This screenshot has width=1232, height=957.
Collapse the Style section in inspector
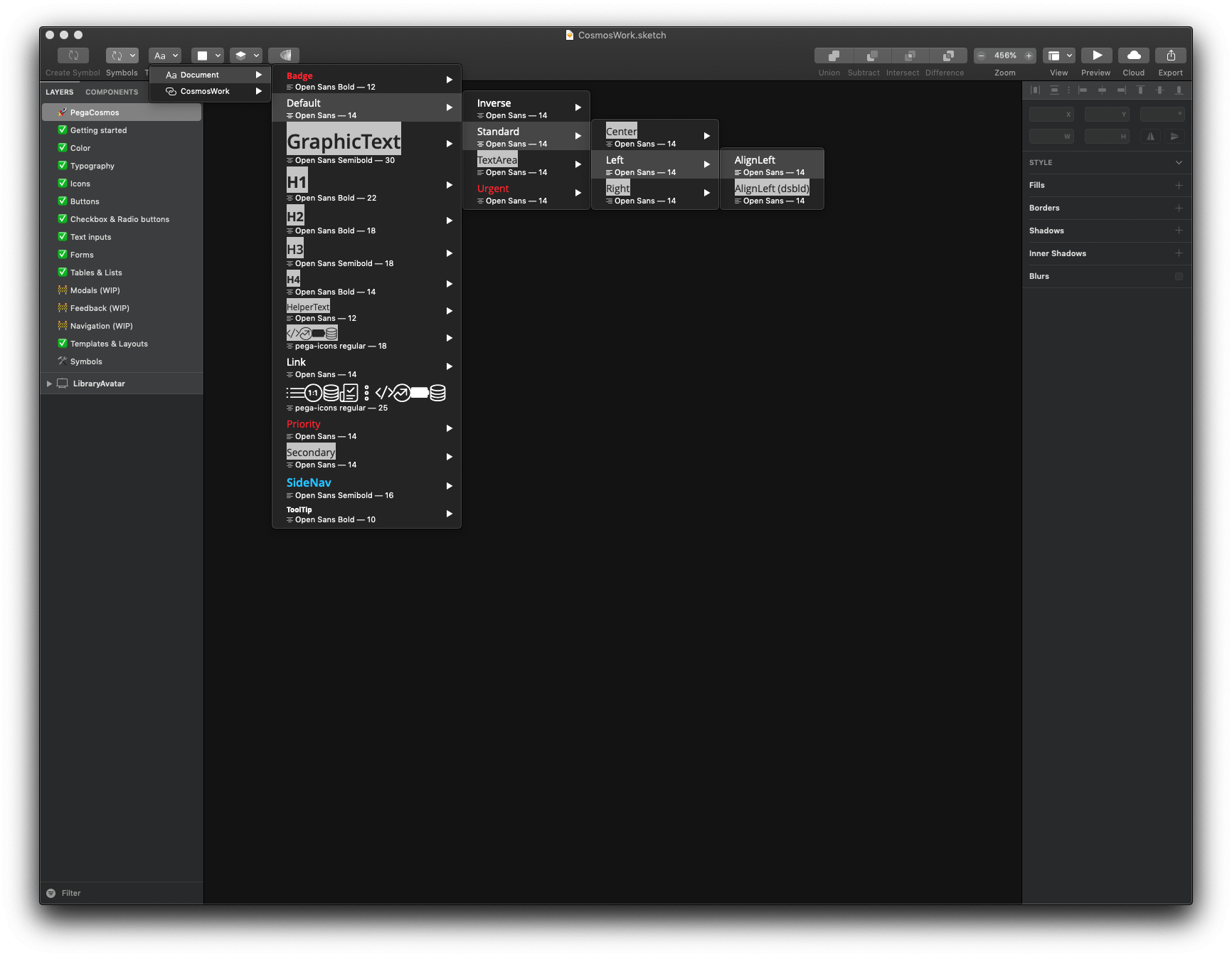(x=1179, y=162)
